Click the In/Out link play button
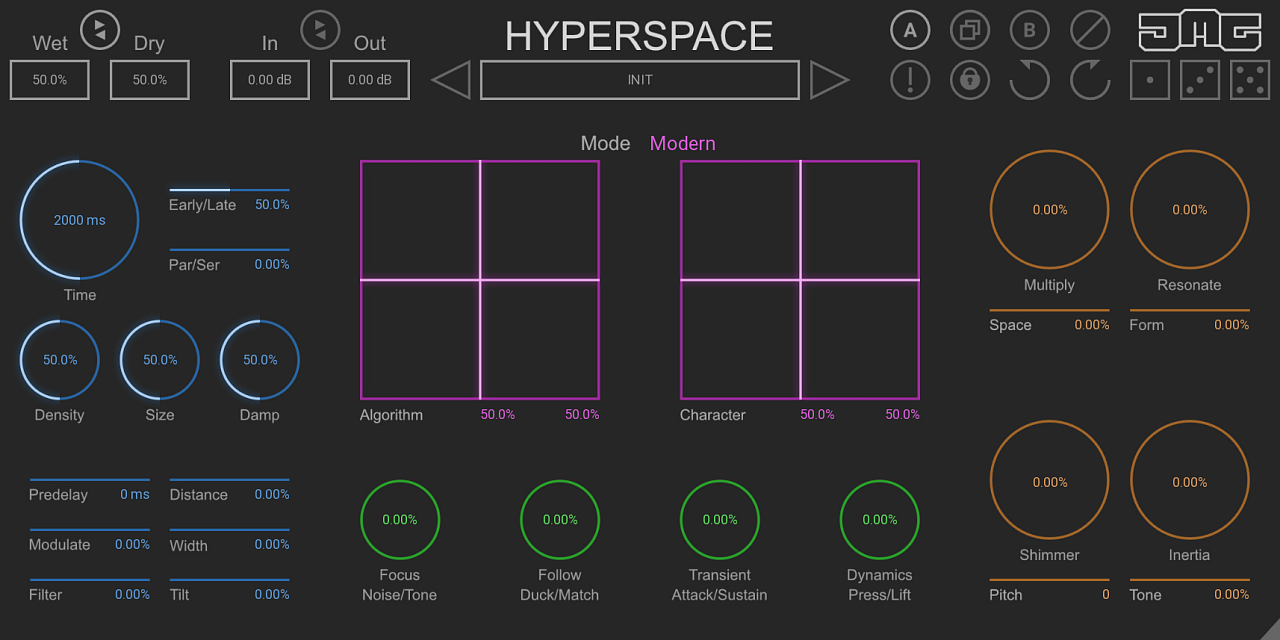Image resolution: width=1280 pixels, height=640 pixels. pyautogui.click(x=320, y=29)
